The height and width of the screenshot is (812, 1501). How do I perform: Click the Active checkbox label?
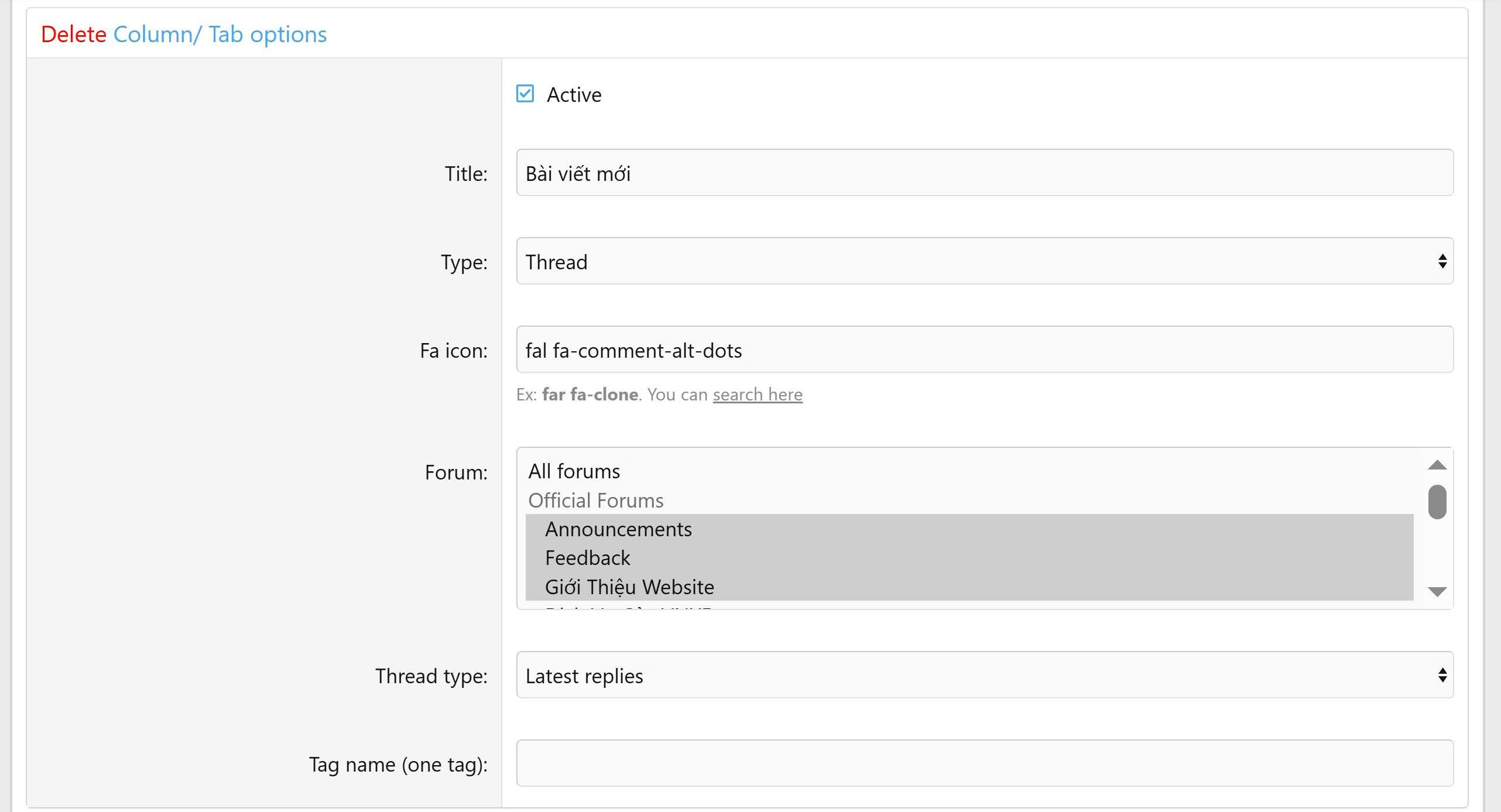click(x=574, y=95)
